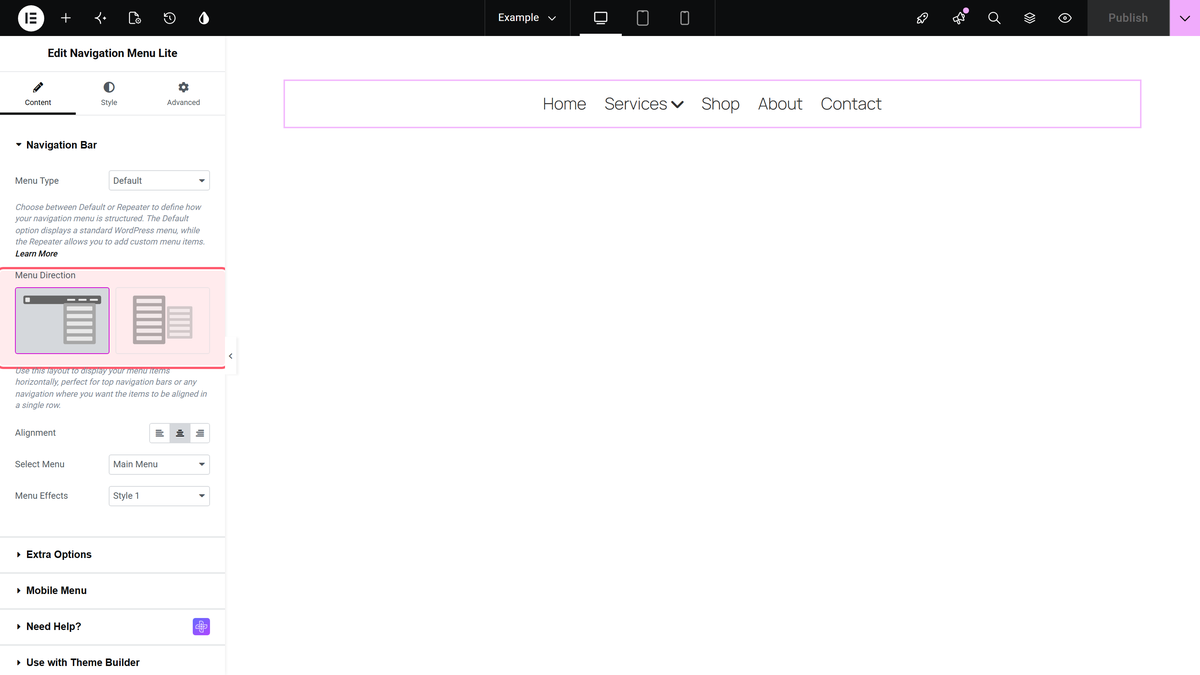
Task: Collapse the panel with the side arrow
Action: tap(231, 356)
